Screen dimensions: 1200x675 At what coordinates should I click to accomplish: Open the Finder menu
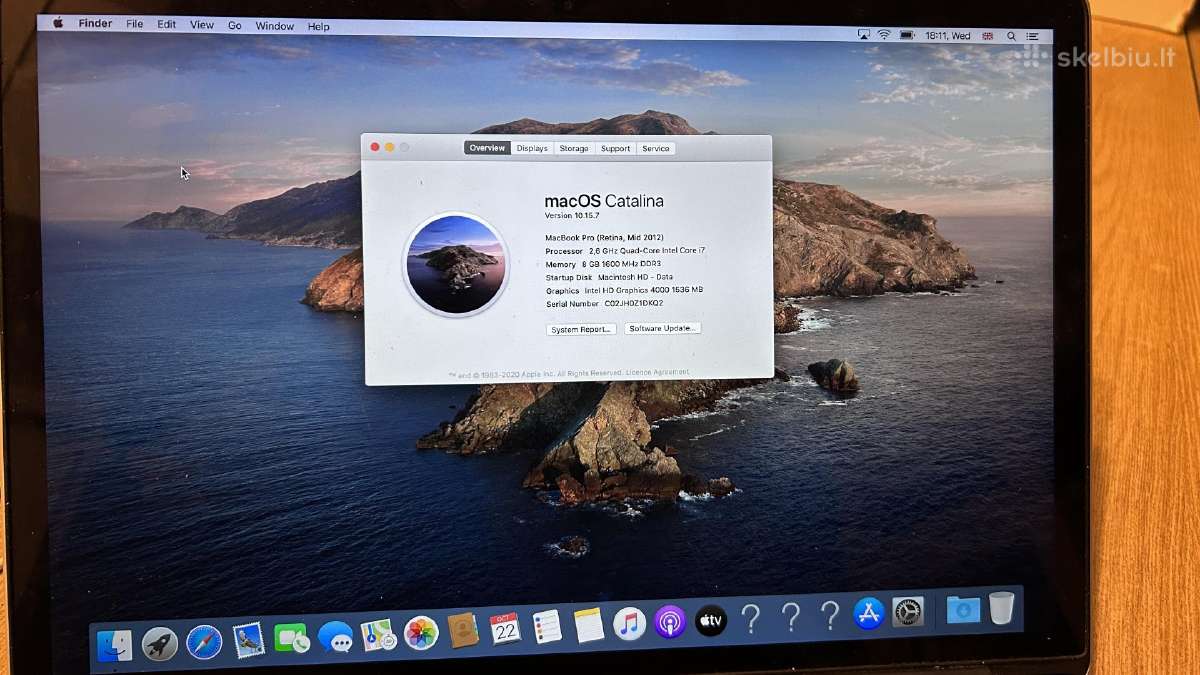pos(95,24)
